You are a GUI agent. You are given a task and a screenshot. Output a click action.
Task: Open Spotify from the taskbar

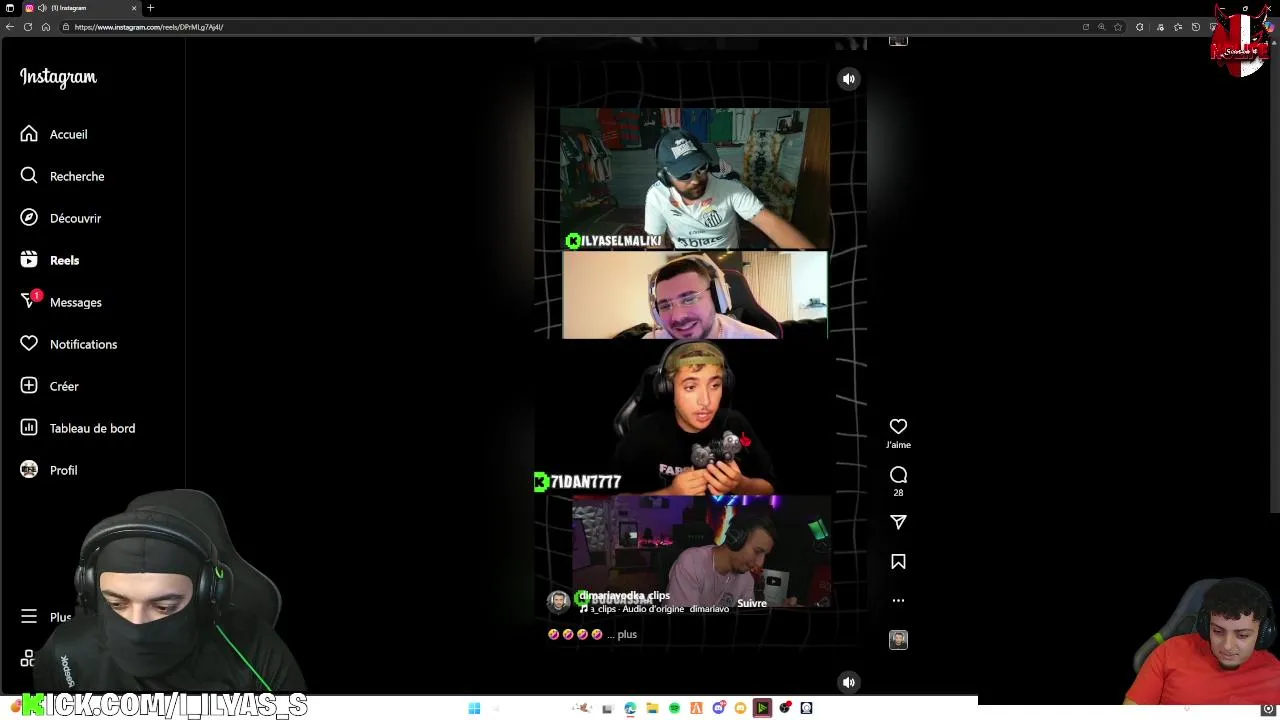pos(674,708)
